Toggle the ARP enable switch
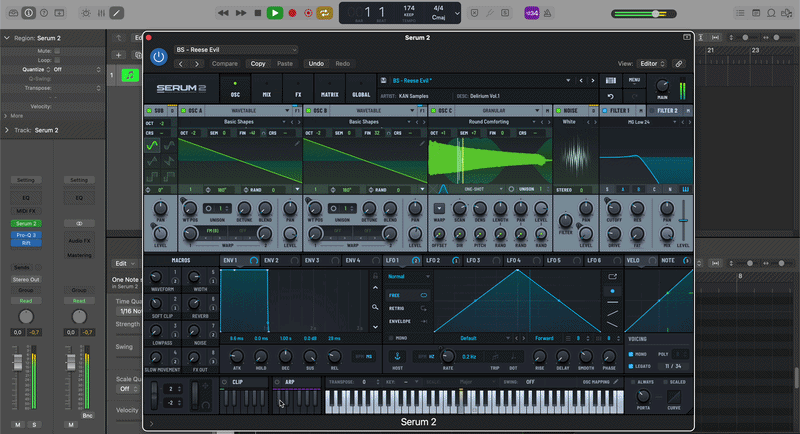 click(277, 382)
